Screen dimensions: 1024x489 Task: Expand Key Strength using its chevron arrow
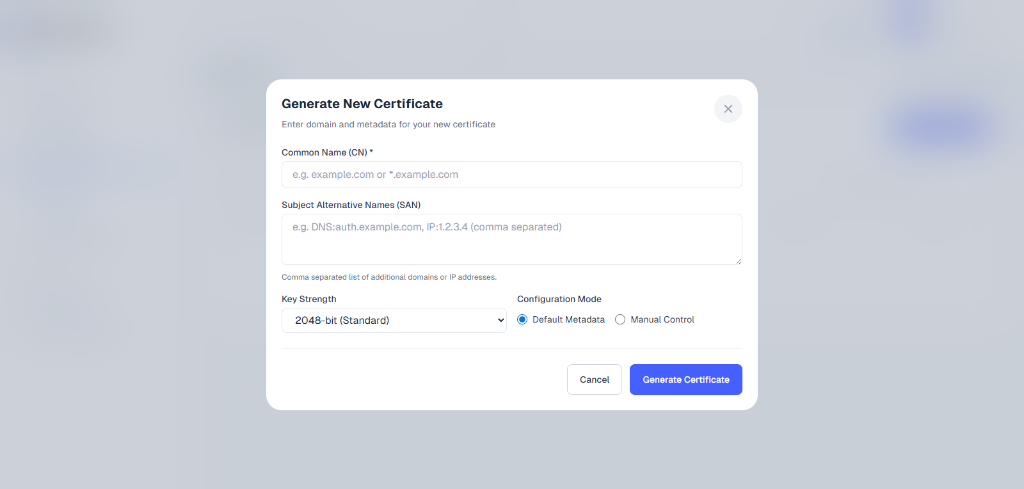pos(500,321)
